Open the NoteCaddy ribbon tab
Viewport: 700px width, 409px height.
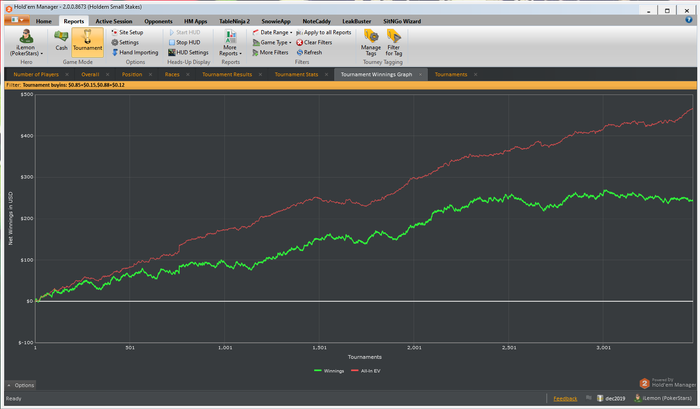click(x=317, y=21)
